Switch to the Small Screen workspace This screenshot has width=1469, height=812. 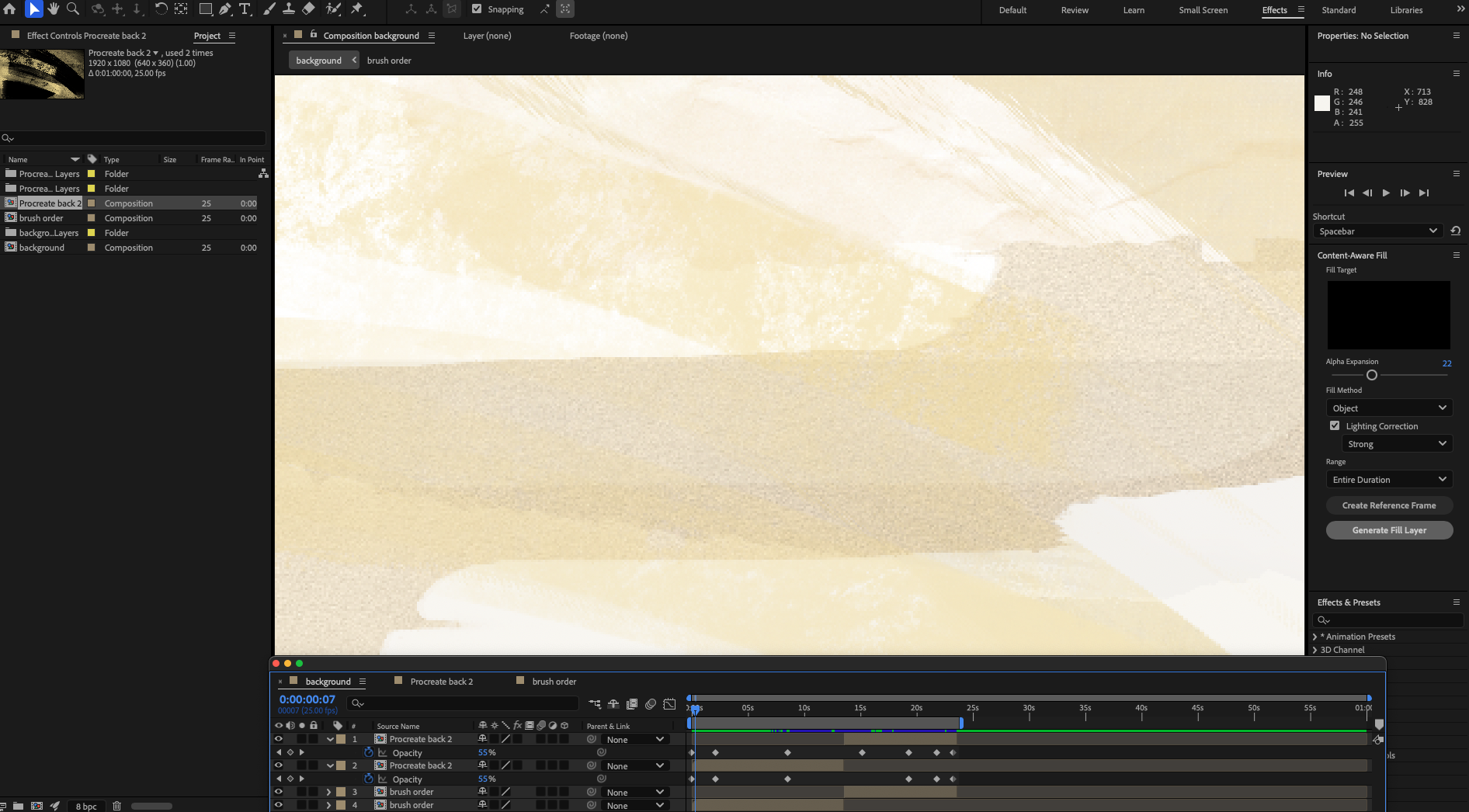click(x=1203, y=10)
